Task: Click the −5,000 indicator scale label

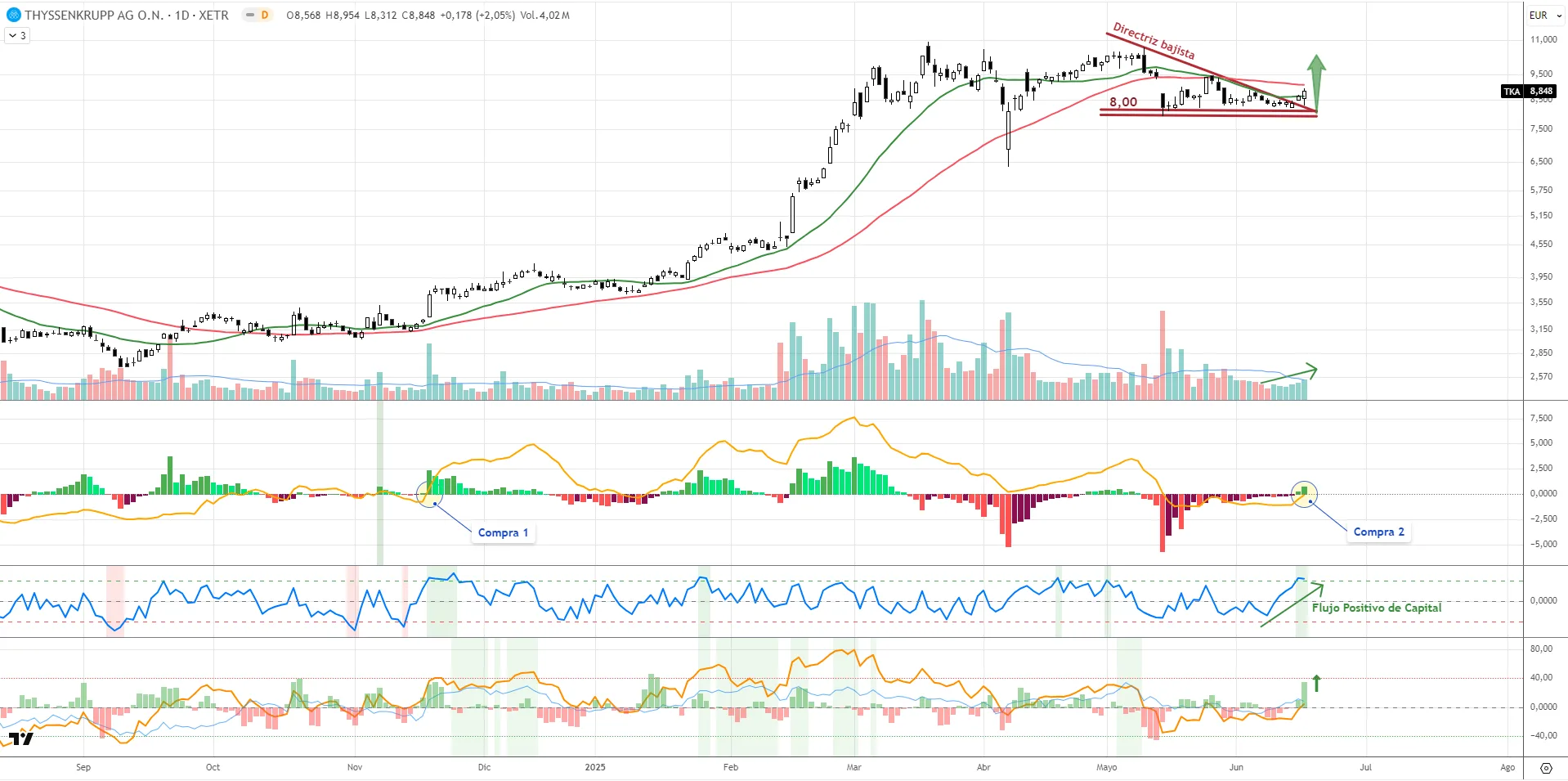Action: coord(1543,544)
